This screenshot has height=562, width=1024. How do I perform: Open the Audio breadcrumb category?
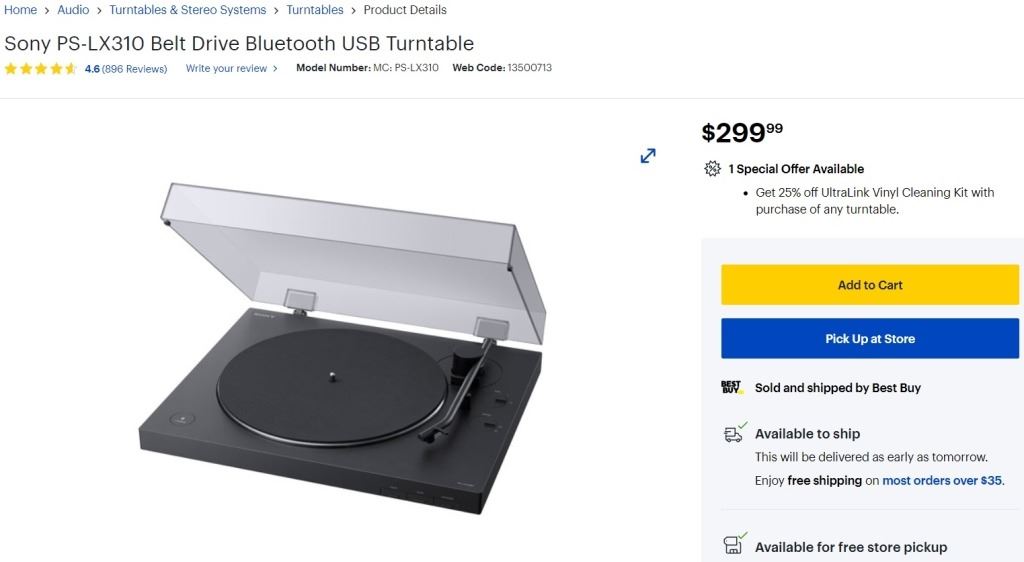pos(73,10)
